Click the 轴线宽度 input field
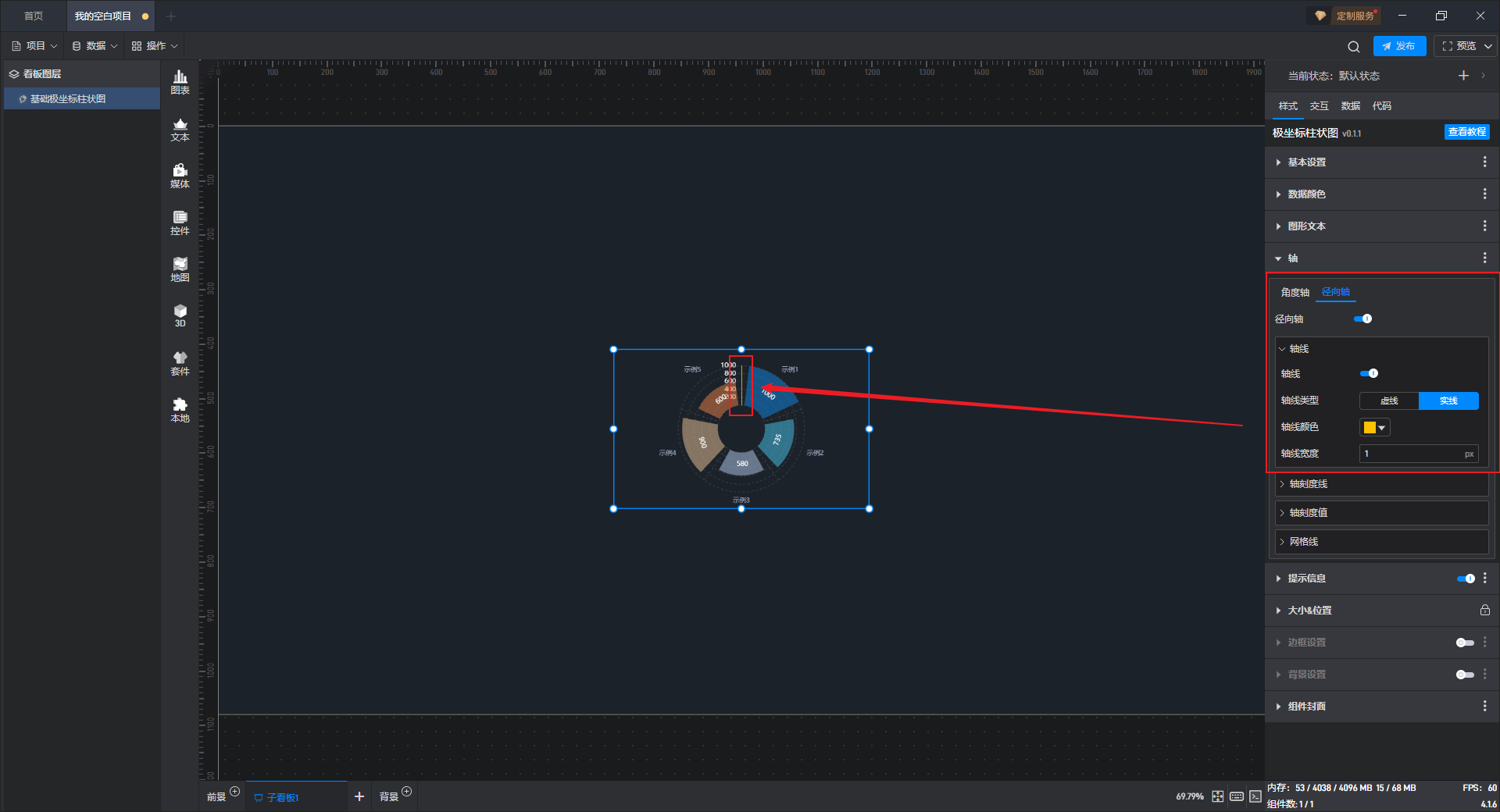Screen dimensions: 1500x812 coord(1419,454)
